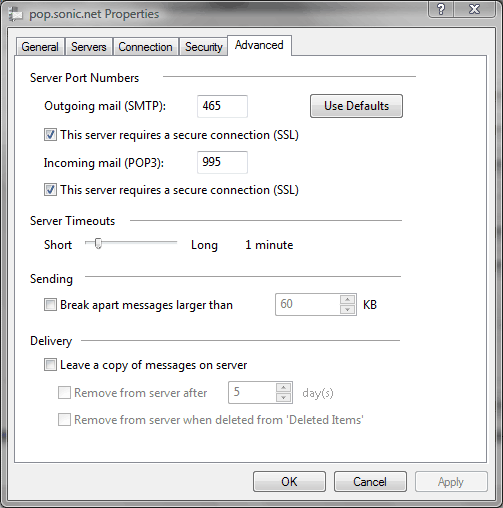The height and width of the screenshot is (508, 503).
Task: Click the days number field
Action: point(252,392)
